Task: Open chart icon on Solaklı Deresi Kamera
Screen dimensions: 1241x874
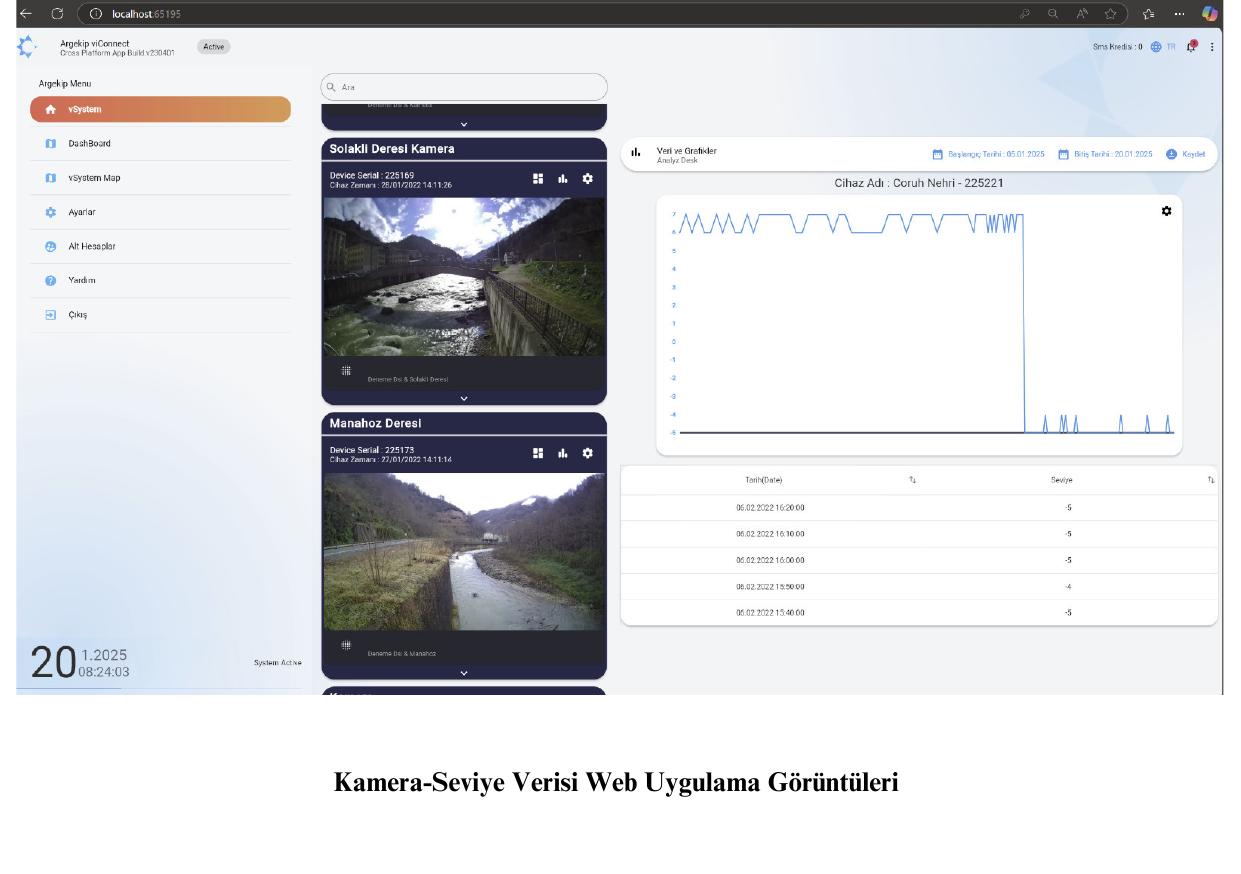Action: pyautogui.click(x=563, y=178)
